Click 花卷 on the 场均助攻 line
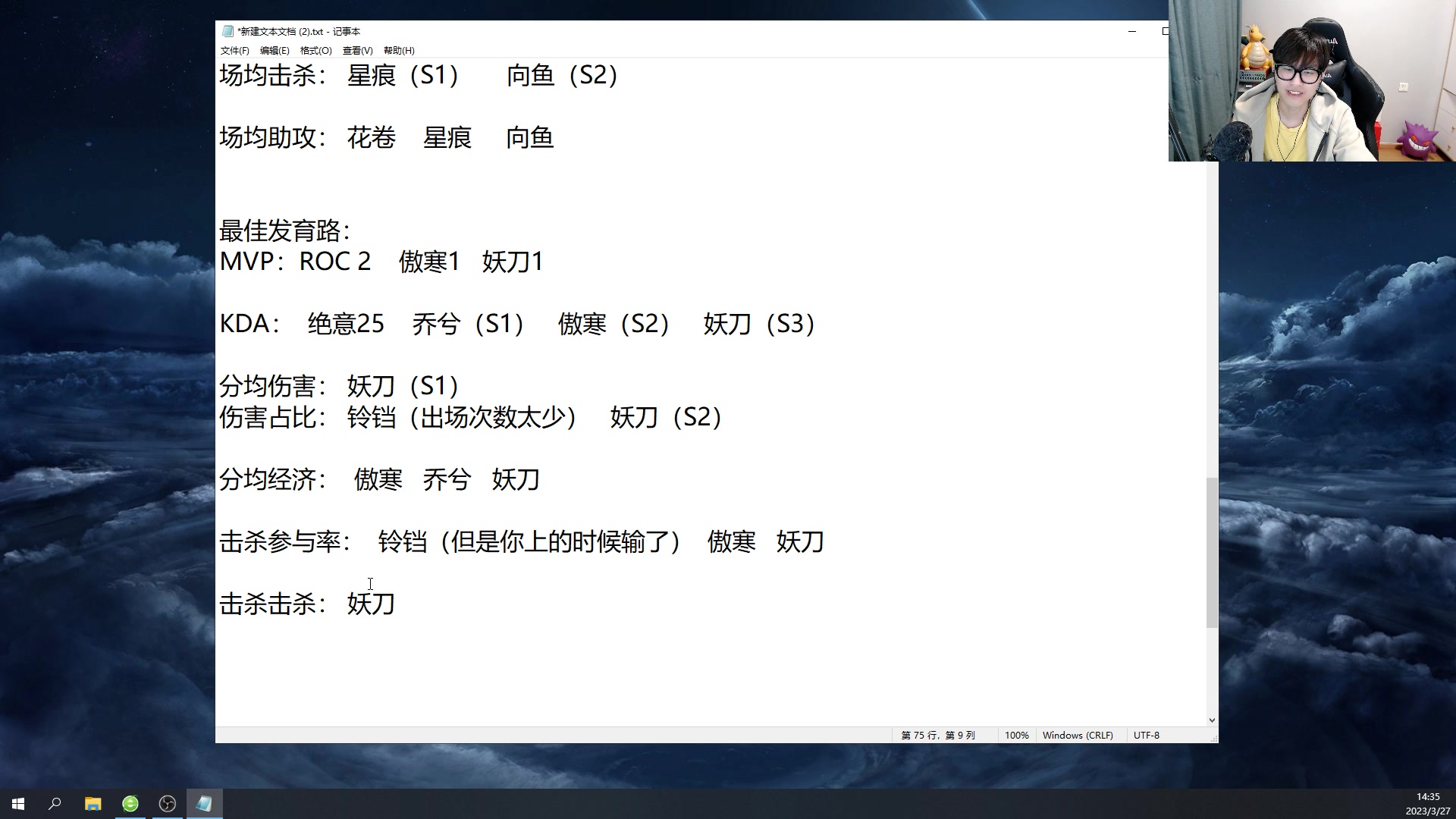This screenshot has height=819, width=1456. [x=372, y=137]
